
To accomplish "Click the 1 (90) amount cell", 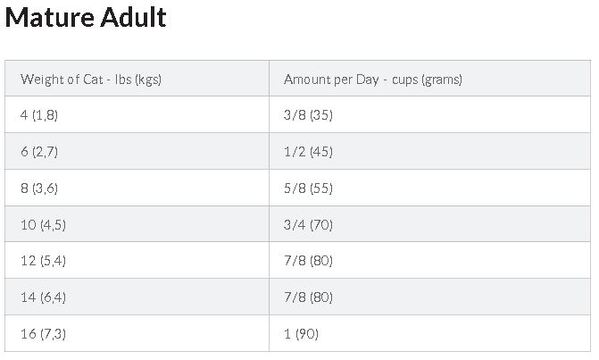I will [430, 333].
